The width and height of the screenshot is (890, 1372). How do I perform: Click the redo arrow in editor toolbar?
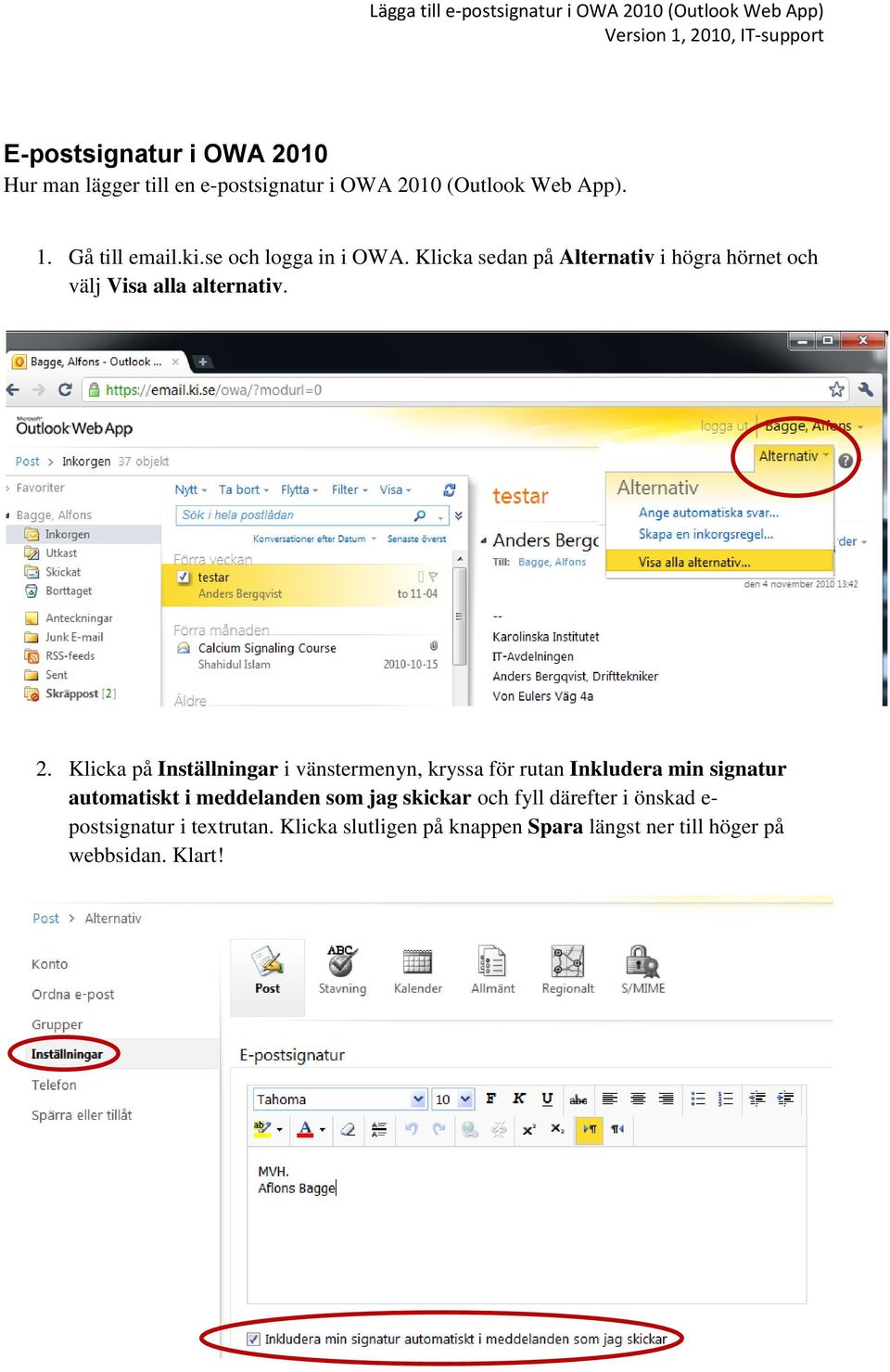point(439,1128)
